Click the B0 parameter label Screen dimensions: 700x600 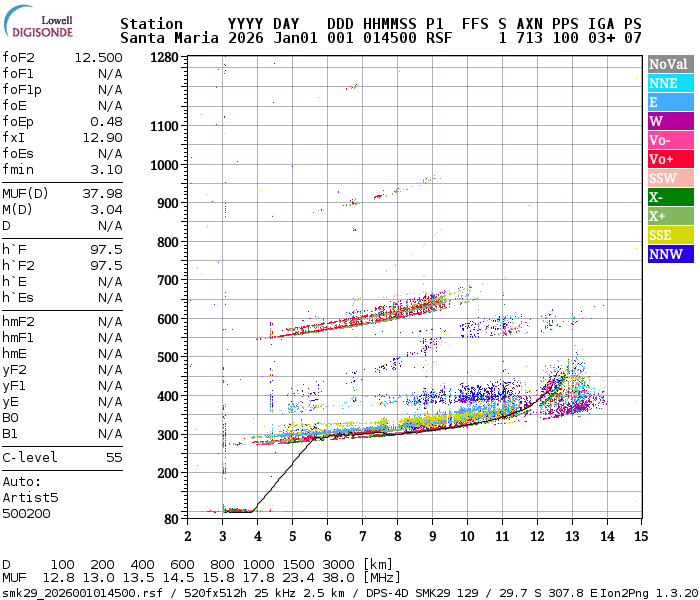(10, 418)
